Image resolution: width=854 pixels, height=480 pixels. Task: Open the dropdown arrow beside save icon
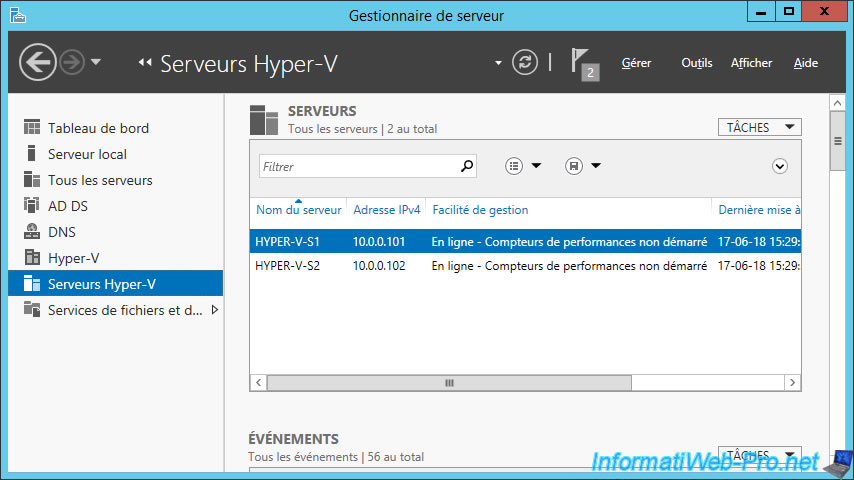coord(596,166)
